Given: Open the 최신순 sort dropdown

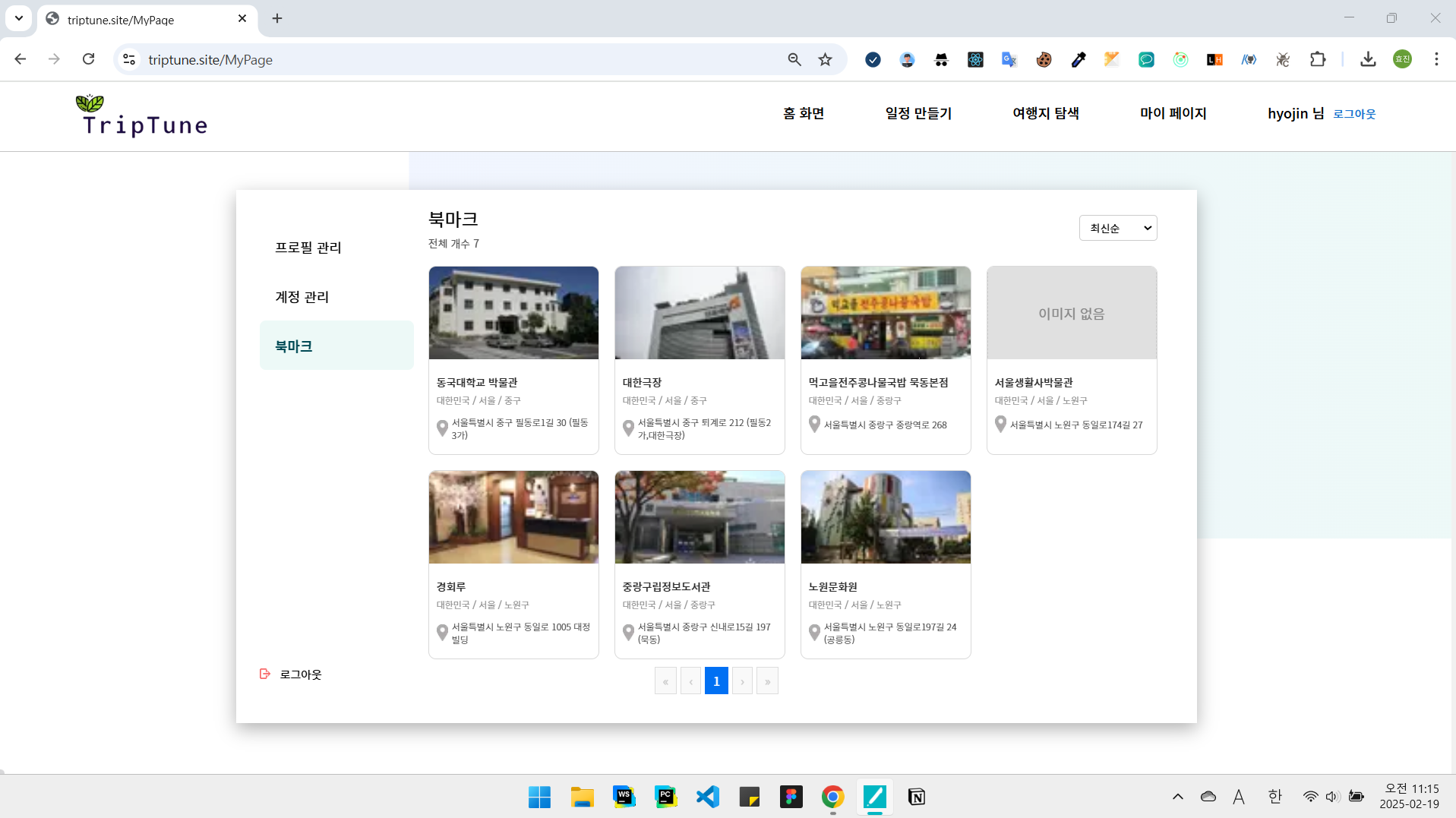Looking at the screenshot, I should pos(1117,228).
